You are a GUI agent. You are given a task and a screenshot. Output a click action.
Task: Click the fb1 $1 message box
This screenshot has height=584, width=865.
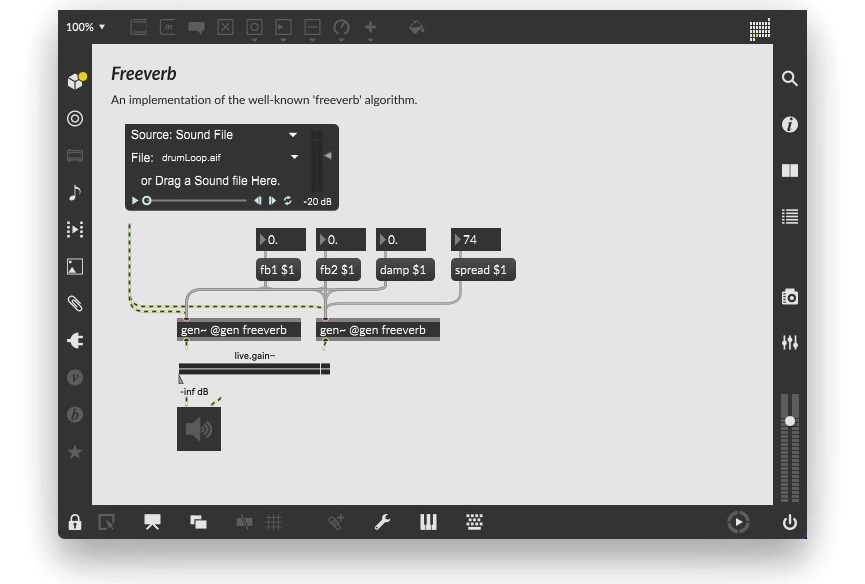point(278,270)
